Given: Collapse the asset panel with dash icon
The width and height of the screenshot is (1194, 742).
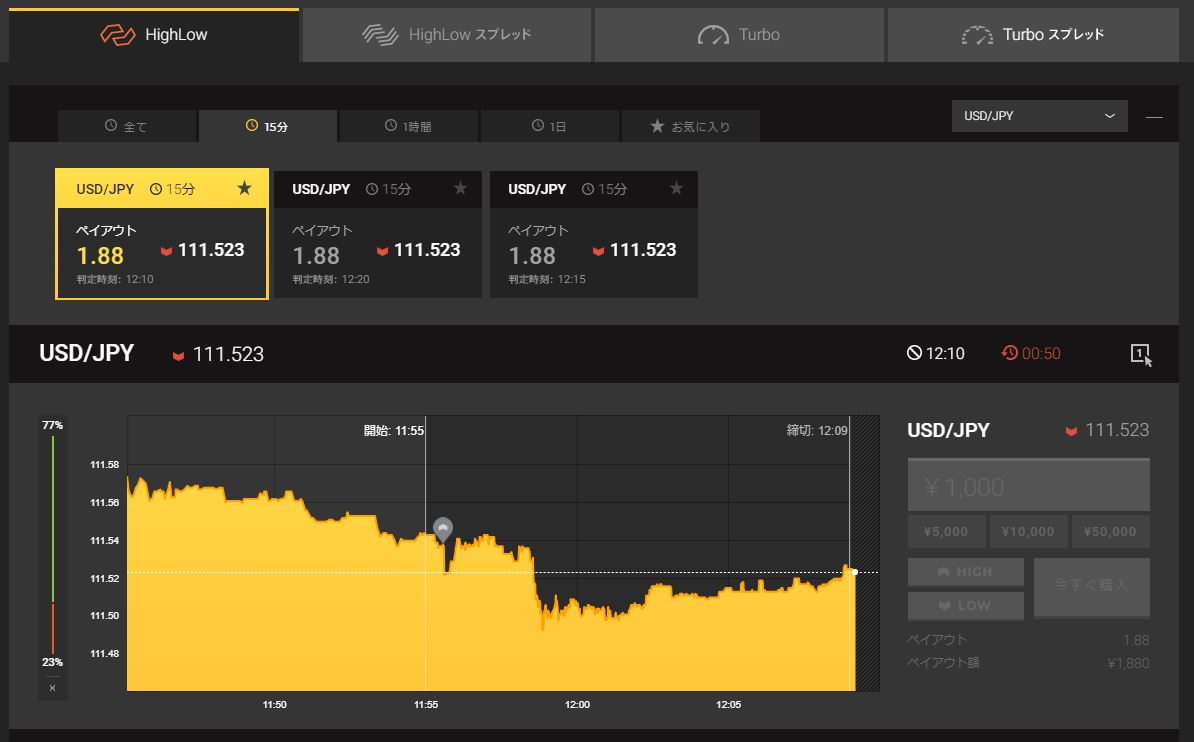Looking at the screenshot, I should point(1154,117).
